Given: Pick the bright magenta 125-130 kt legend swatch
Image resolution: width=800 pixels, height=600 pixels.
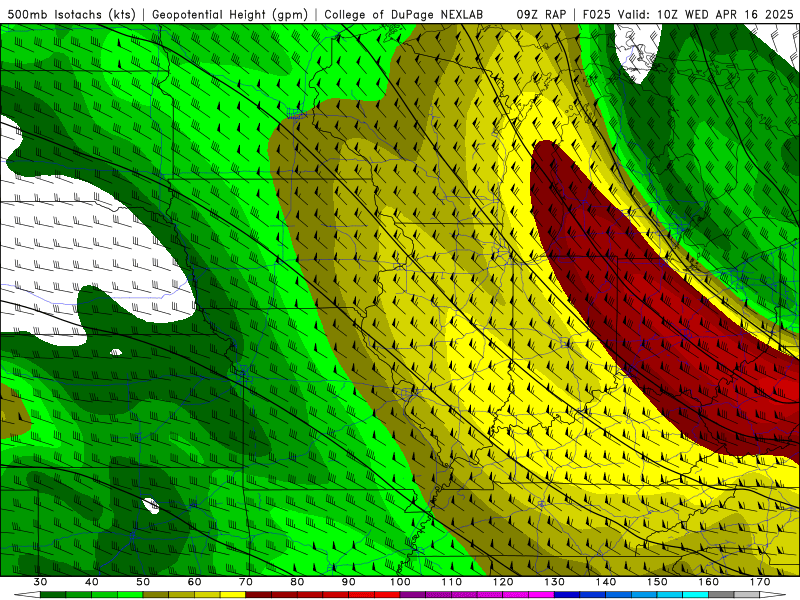Looking at the screenshot, I should (x=542, y=595).
